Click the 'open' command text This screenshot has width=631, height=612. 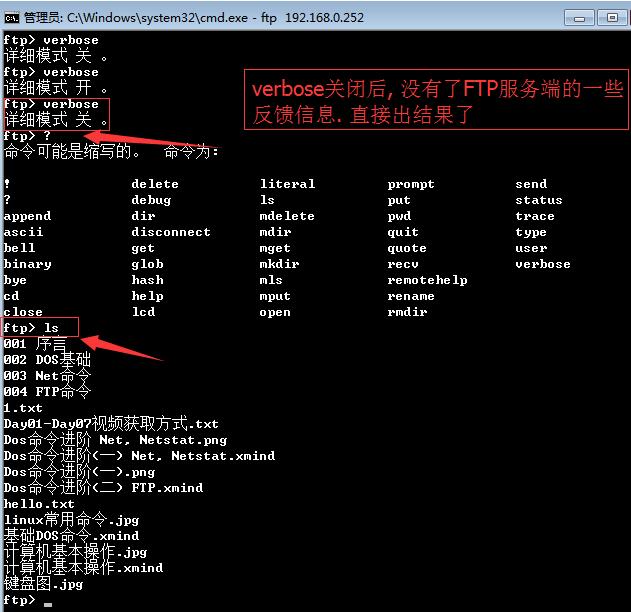275,313
